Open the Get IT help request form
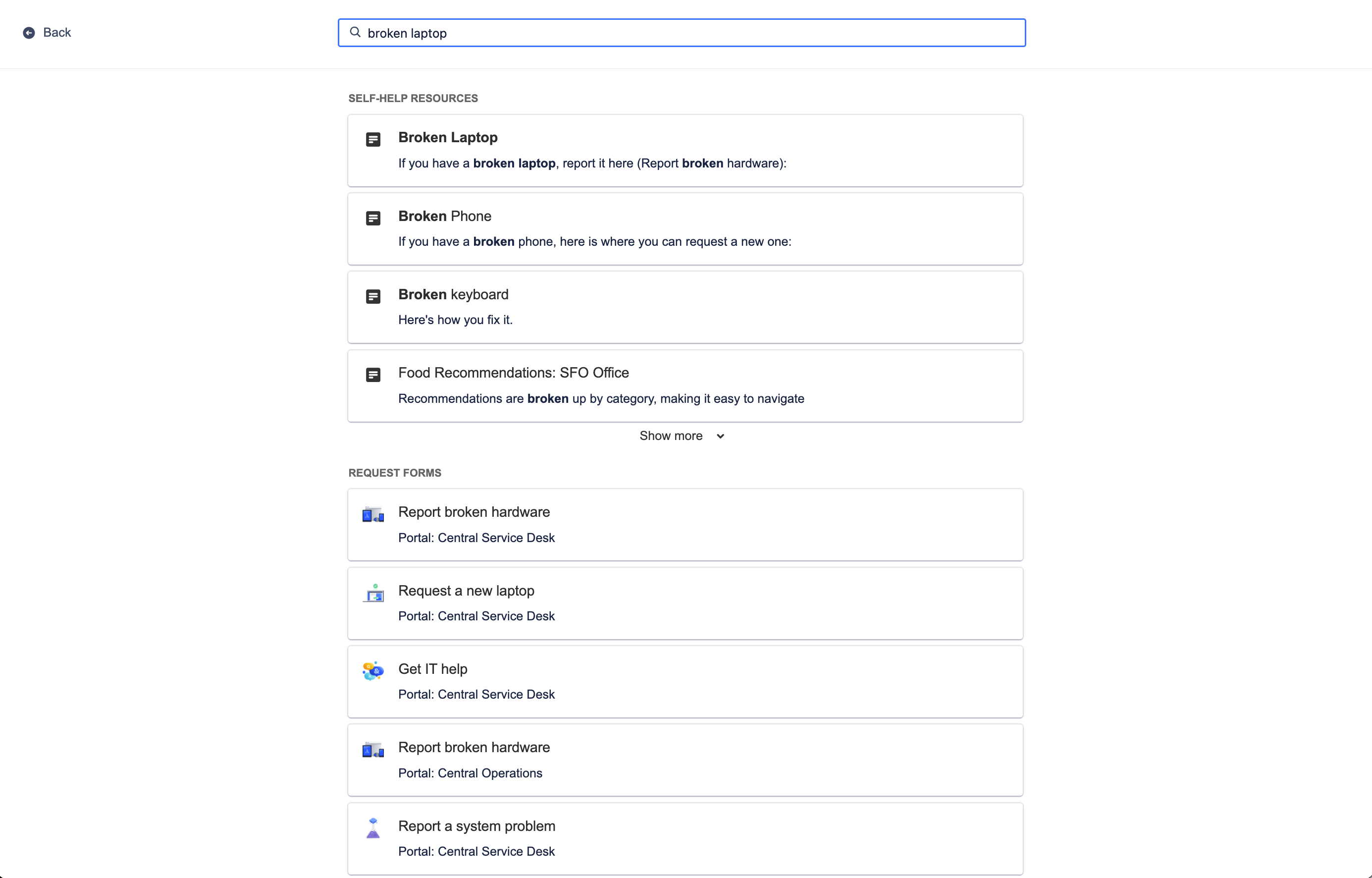The height and width of the screenshot is (878, 1372). 432,669
